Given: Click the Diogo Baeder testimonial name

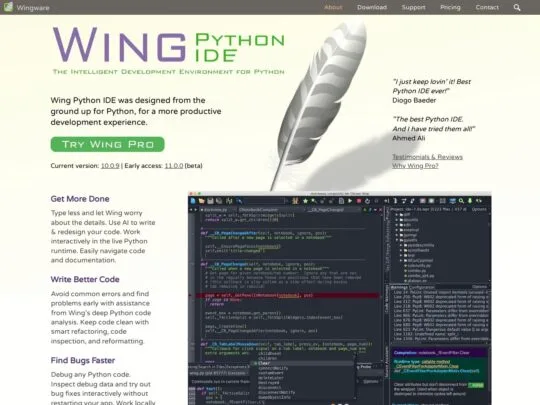Looking at the screenshot, I should [414, 100].
